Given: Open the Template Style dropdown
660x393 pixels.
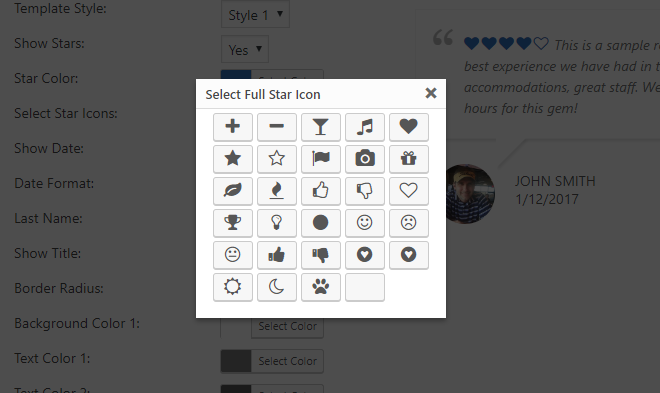Looking at the screenshot, I should coord(255,15).
